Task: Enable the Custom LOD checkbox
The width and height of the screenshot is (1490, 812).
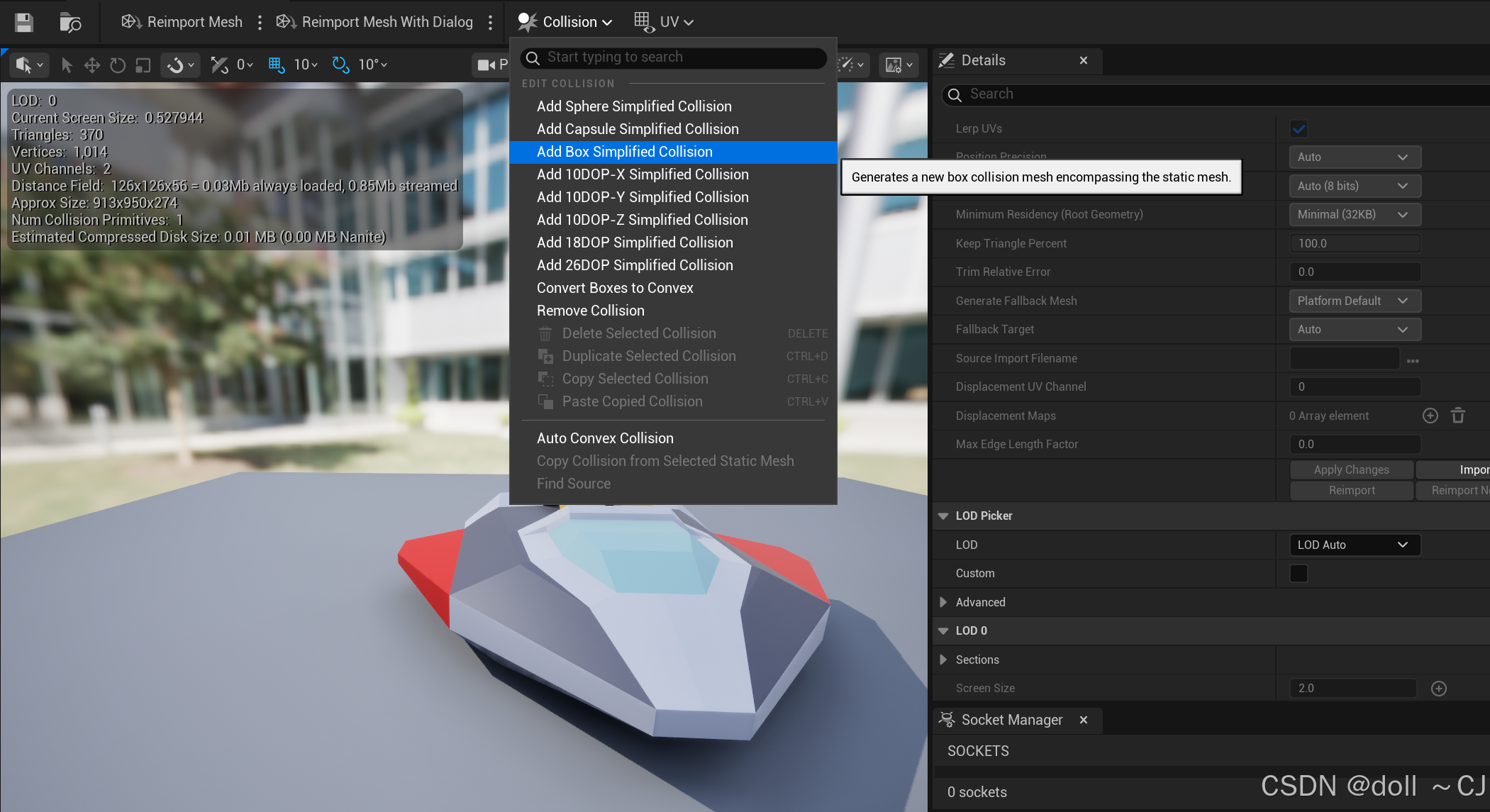Action: (1299, 573)
